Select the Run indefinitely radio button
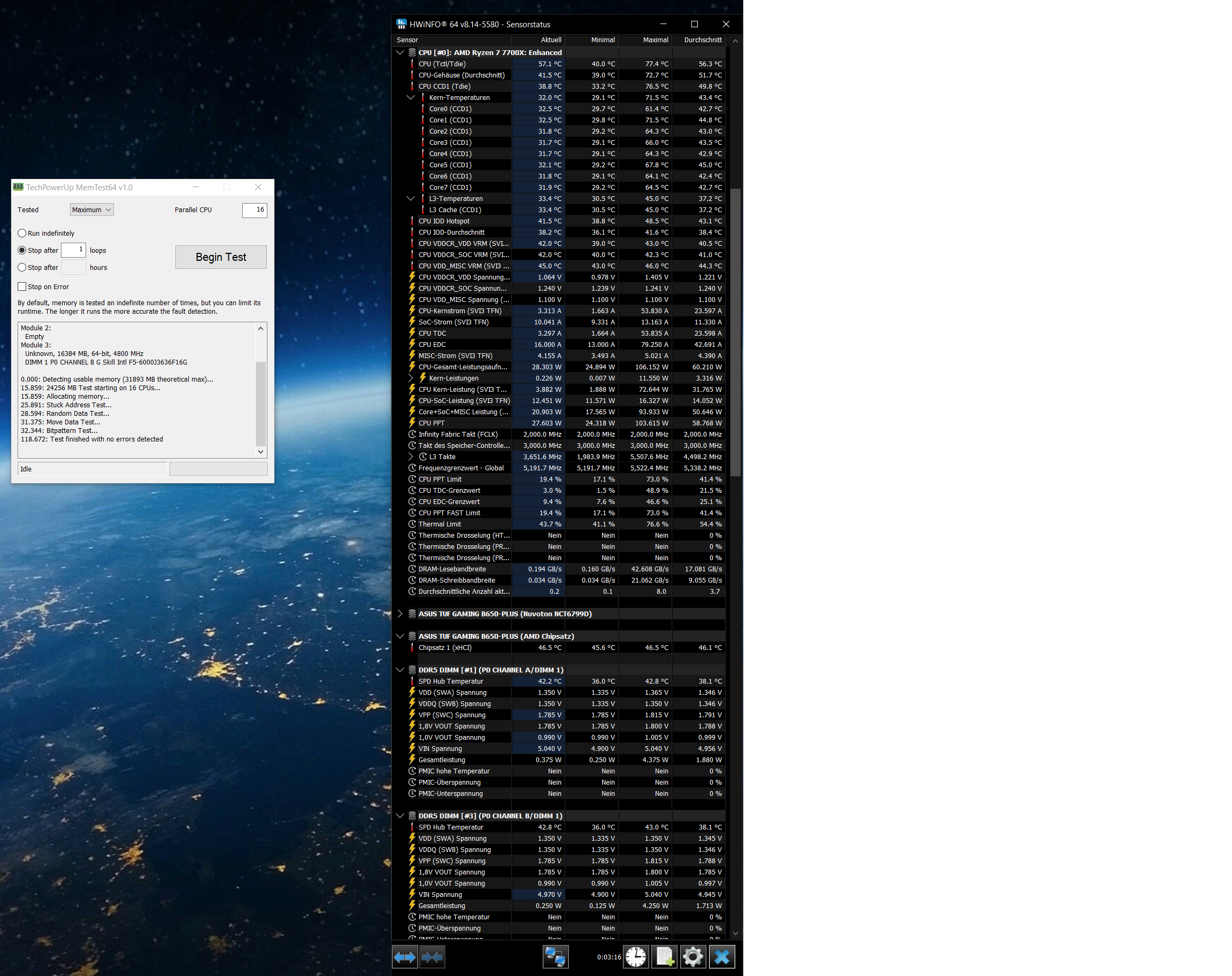This screenshot has width=1232, height=976. point(22,233)
